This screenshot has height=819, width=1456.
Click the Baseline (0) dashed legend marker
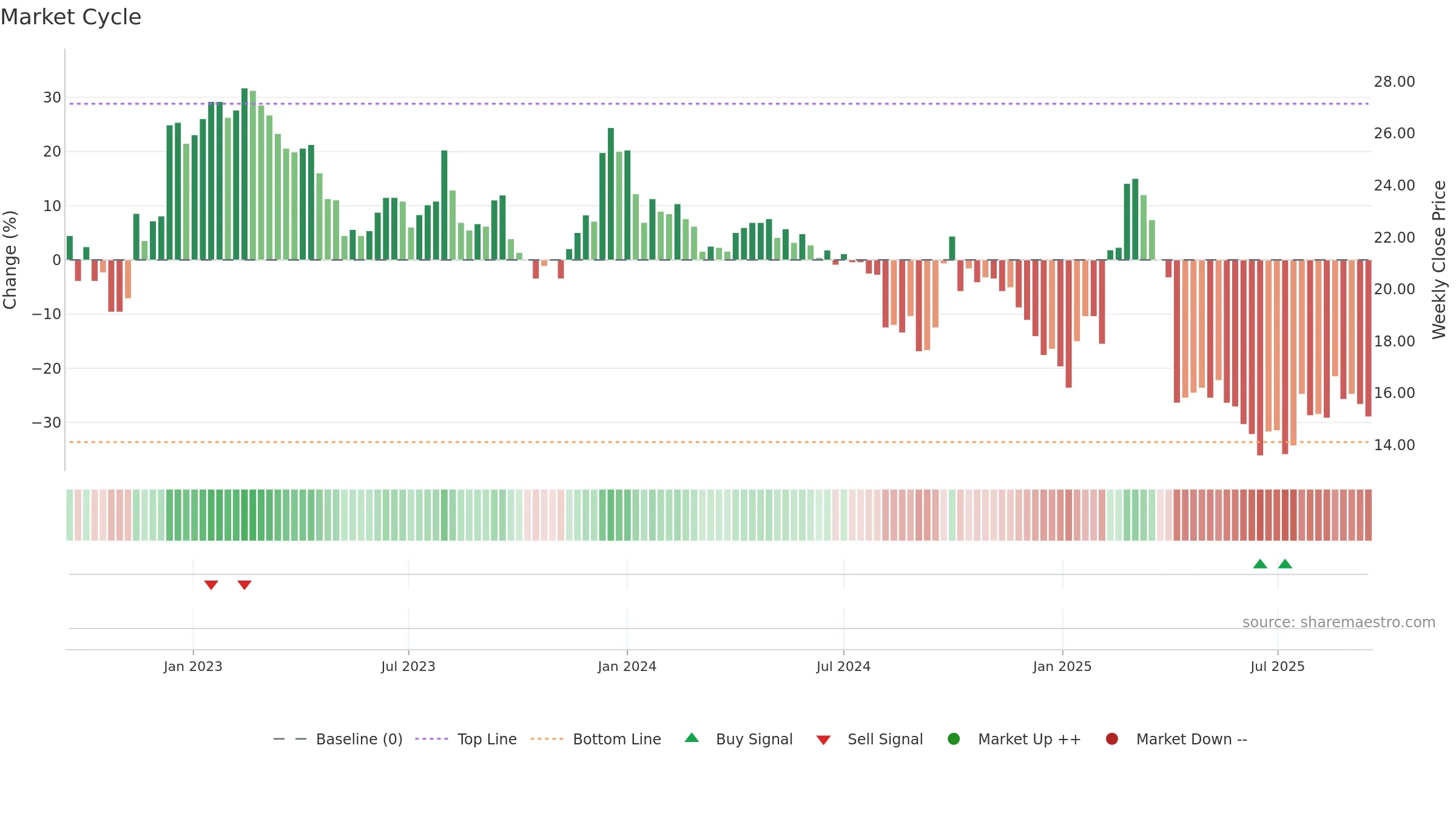(290, 739)
